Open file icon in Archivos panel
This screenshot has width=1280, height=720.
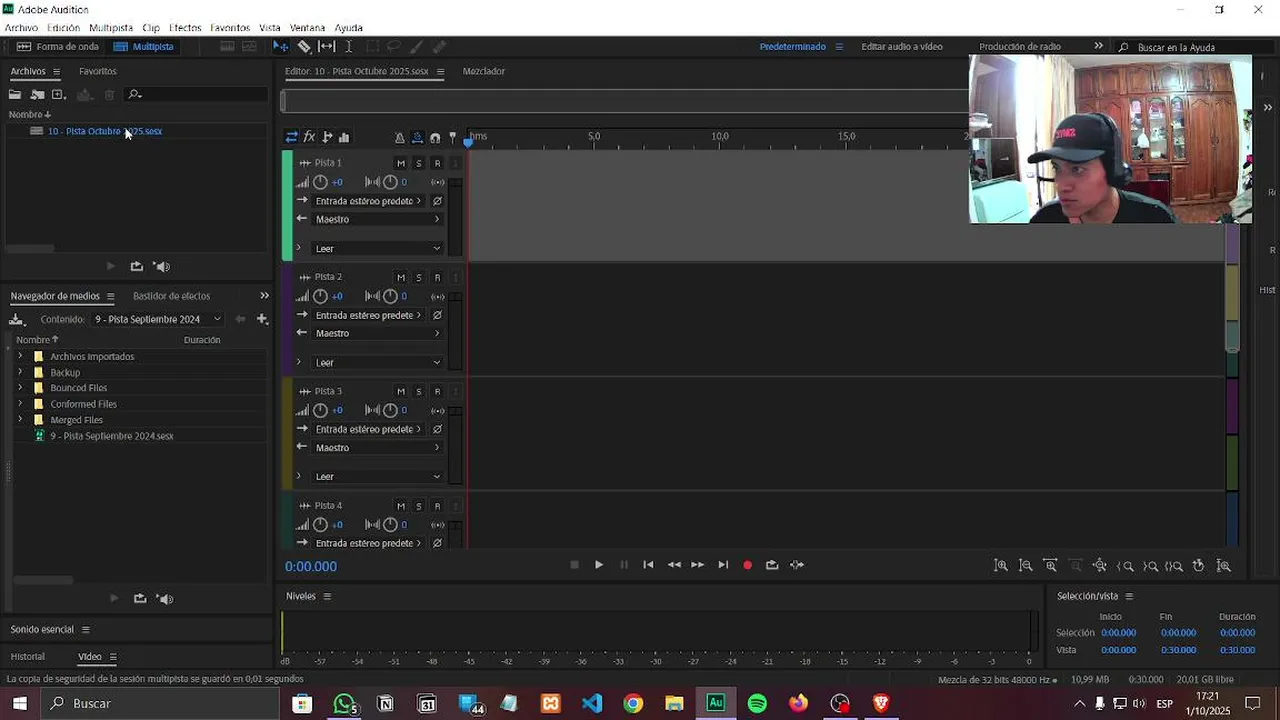15,94
